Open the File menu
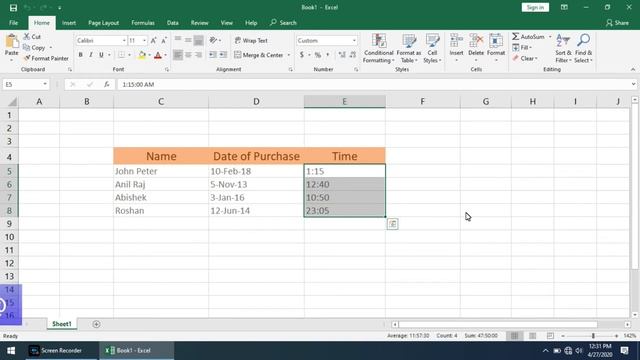Screen dimensions: 640x360 [13, 23]
